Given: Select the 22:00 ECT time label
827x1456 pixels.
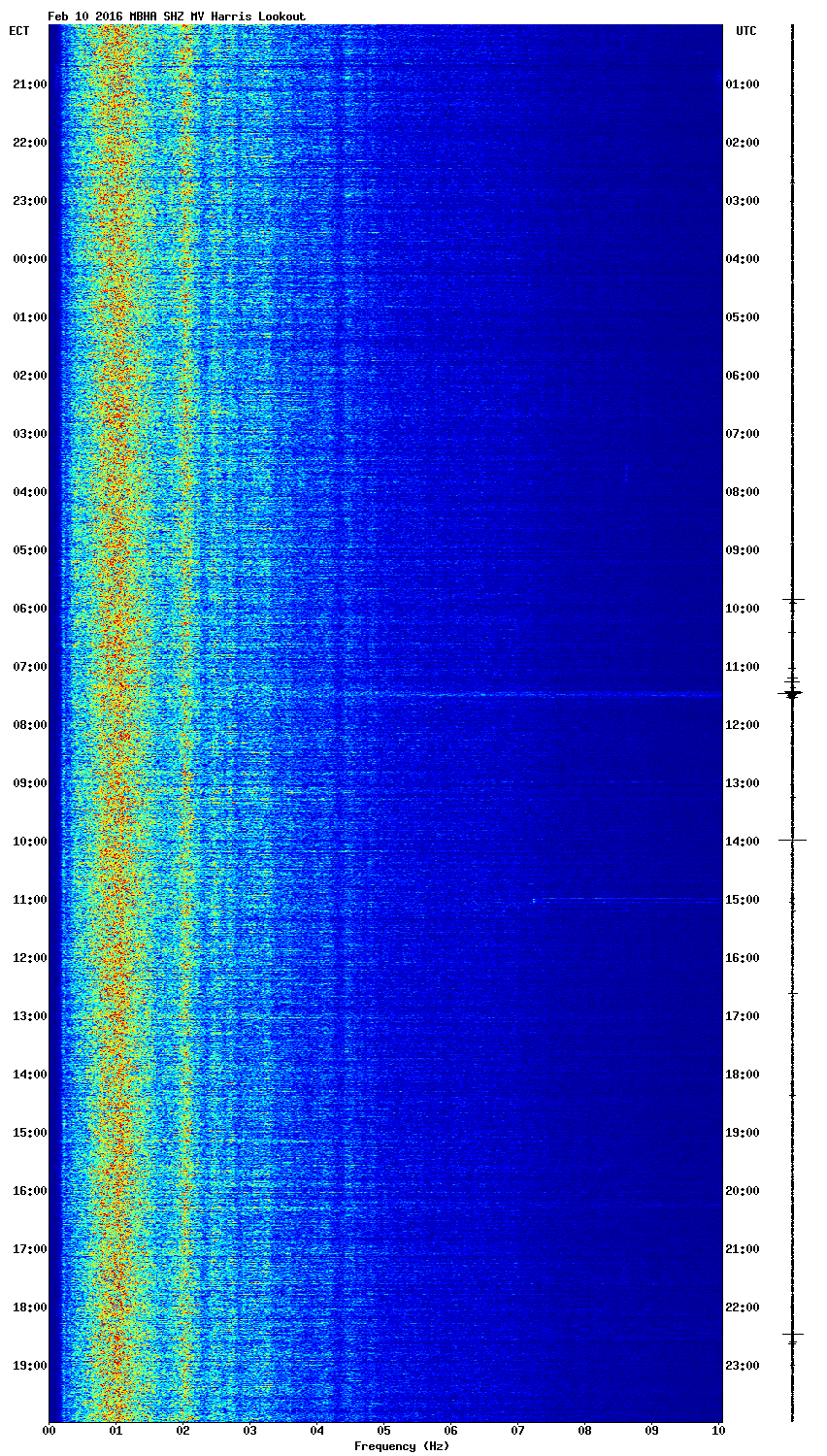Looking at the screenshot, I should tap(29, 143).
